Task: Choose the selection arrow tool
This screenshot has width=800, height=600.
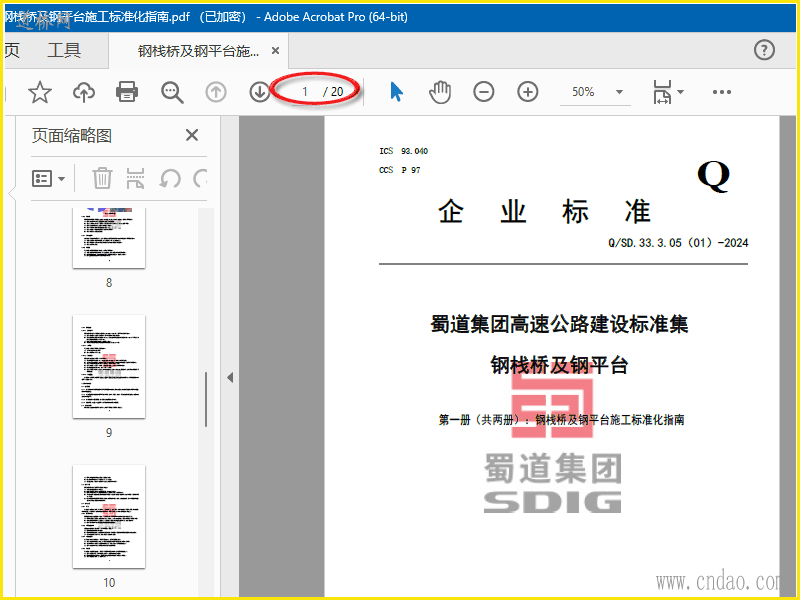Action: (396, 92)
